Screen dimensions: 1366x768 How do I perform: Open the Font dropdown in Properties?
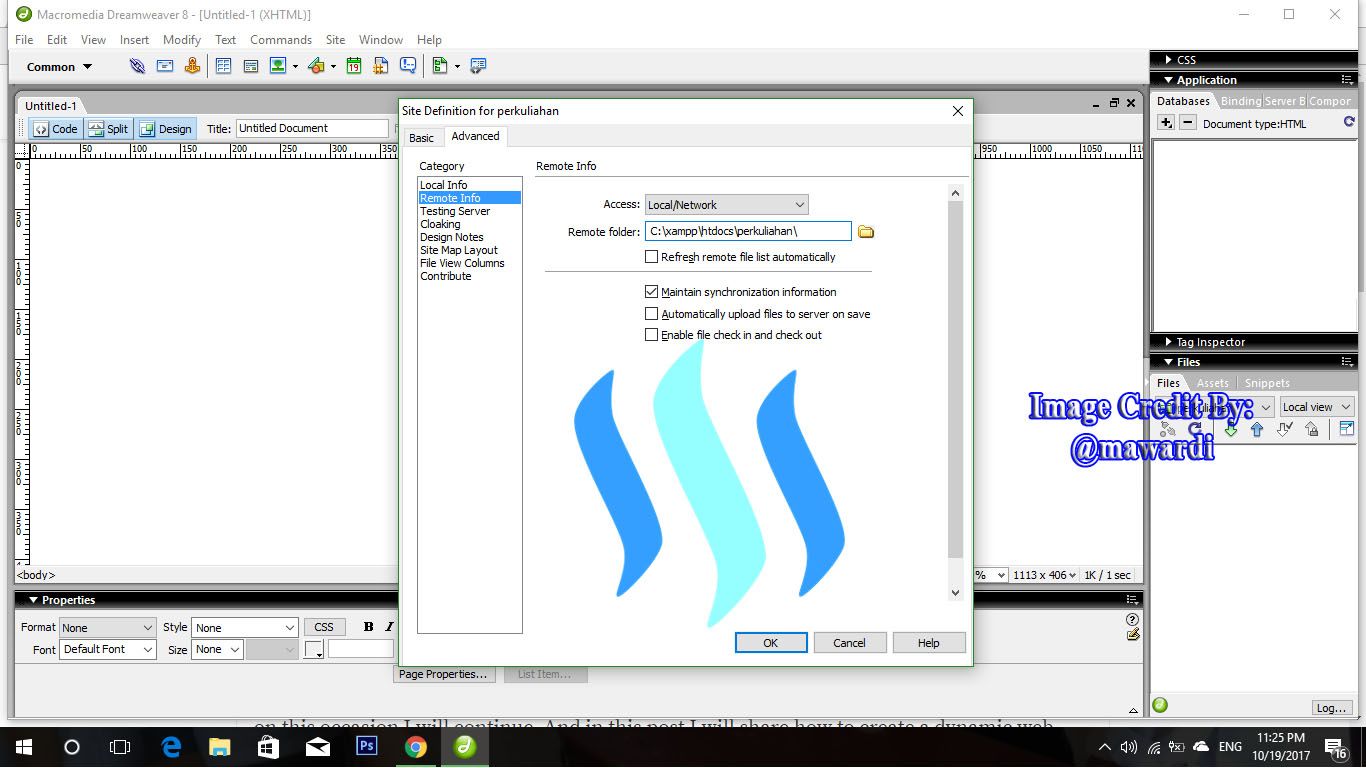tap(108, 649)
